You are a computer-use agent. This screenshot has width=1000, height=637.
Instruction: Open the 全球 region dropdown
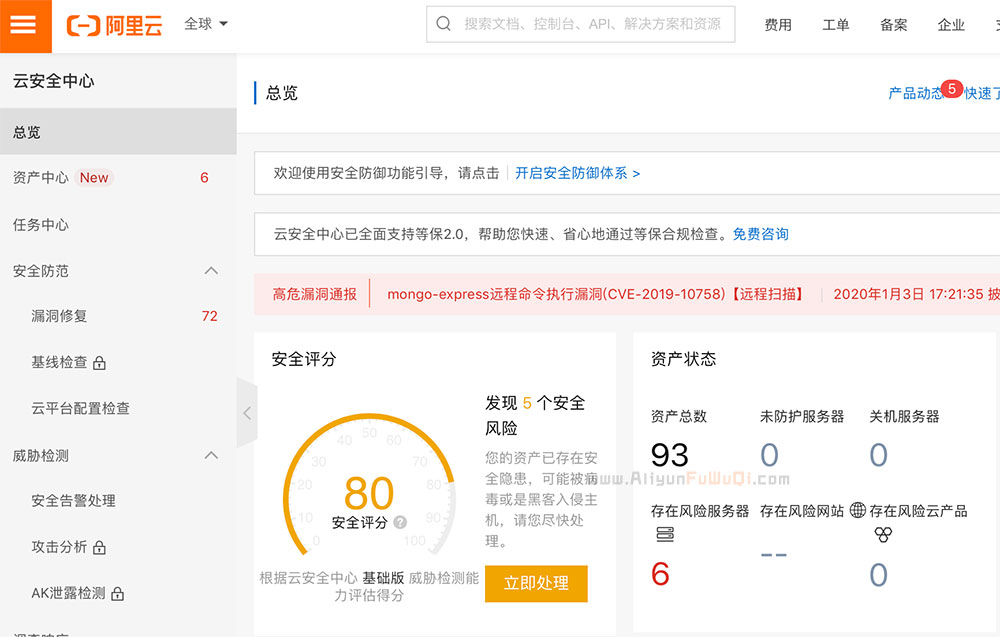[205, 24]
